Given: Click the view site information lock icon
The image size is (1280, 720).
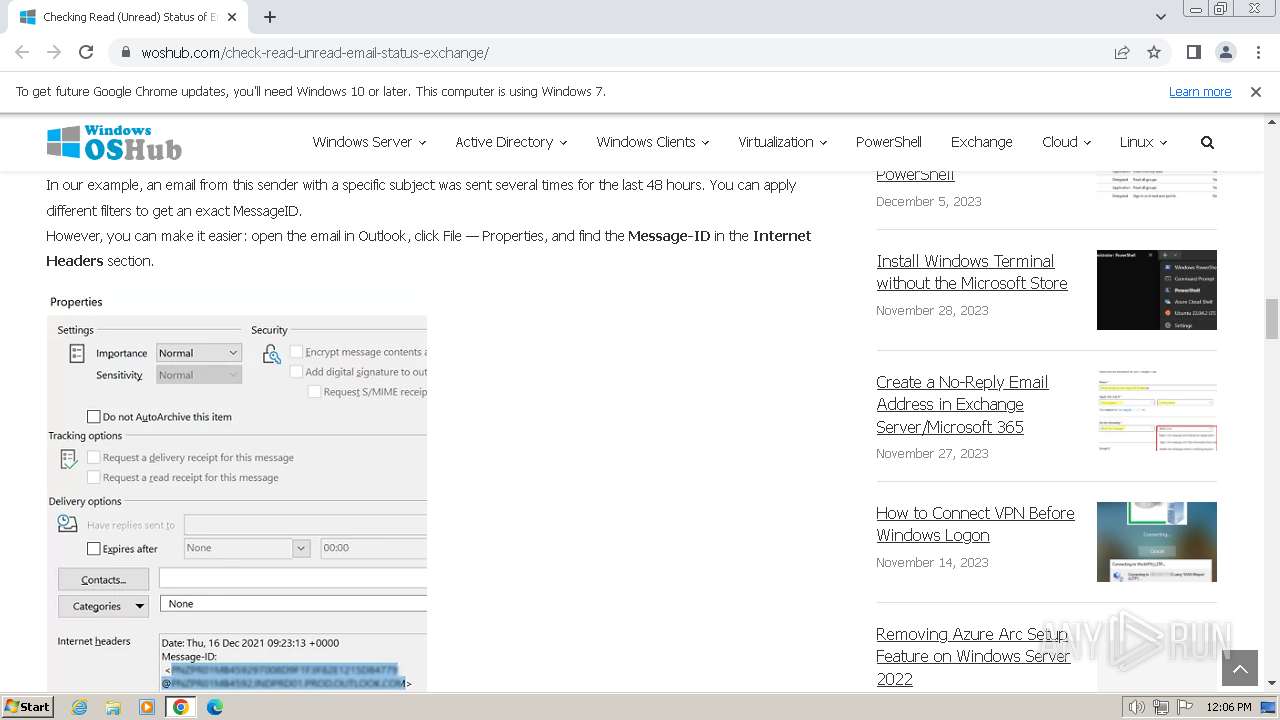Looking at the screenshot, I should tap(126, 52).
